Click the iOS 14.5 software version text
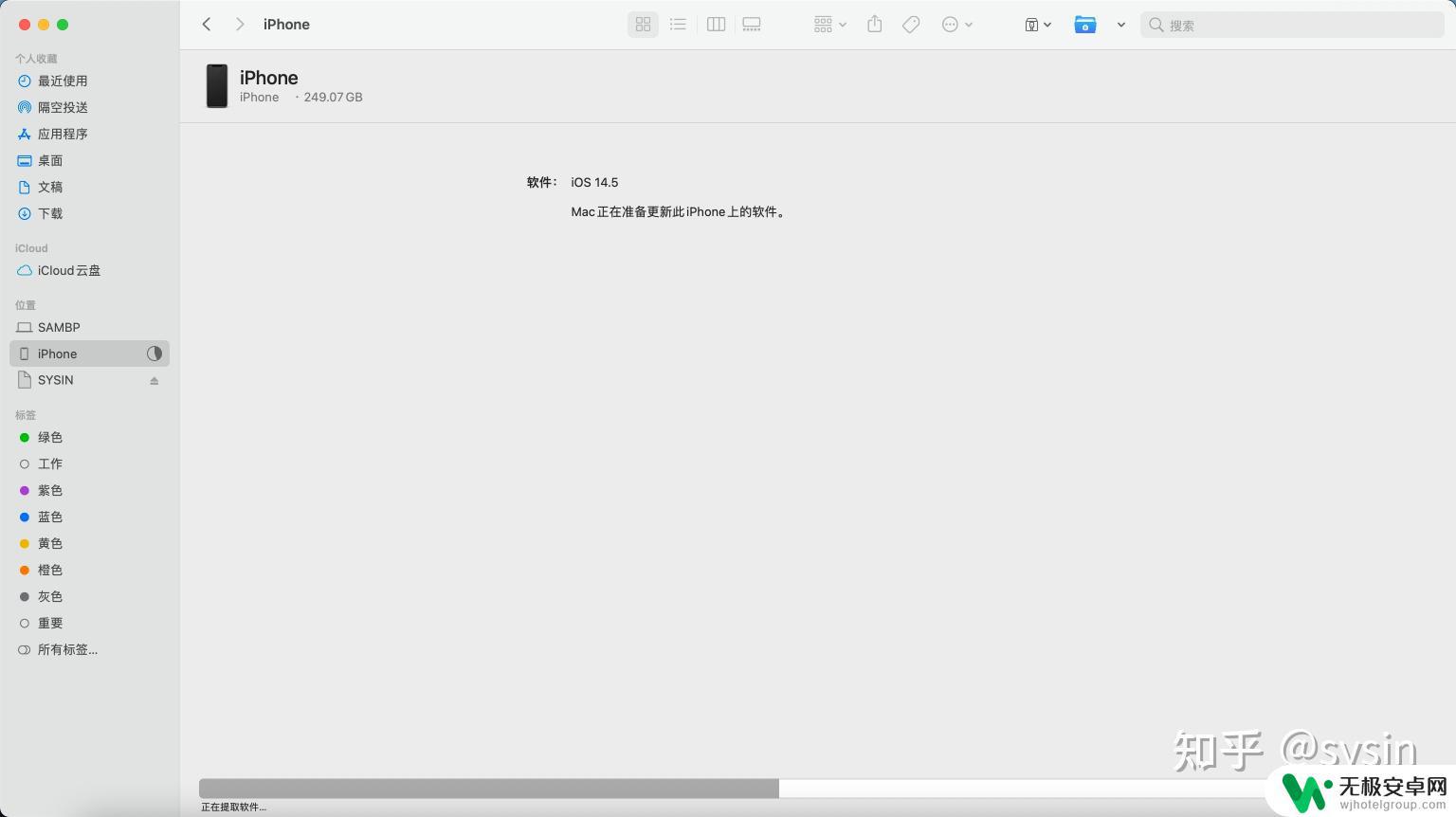This screenshot has height=817, width=1456. coord(594,182)
